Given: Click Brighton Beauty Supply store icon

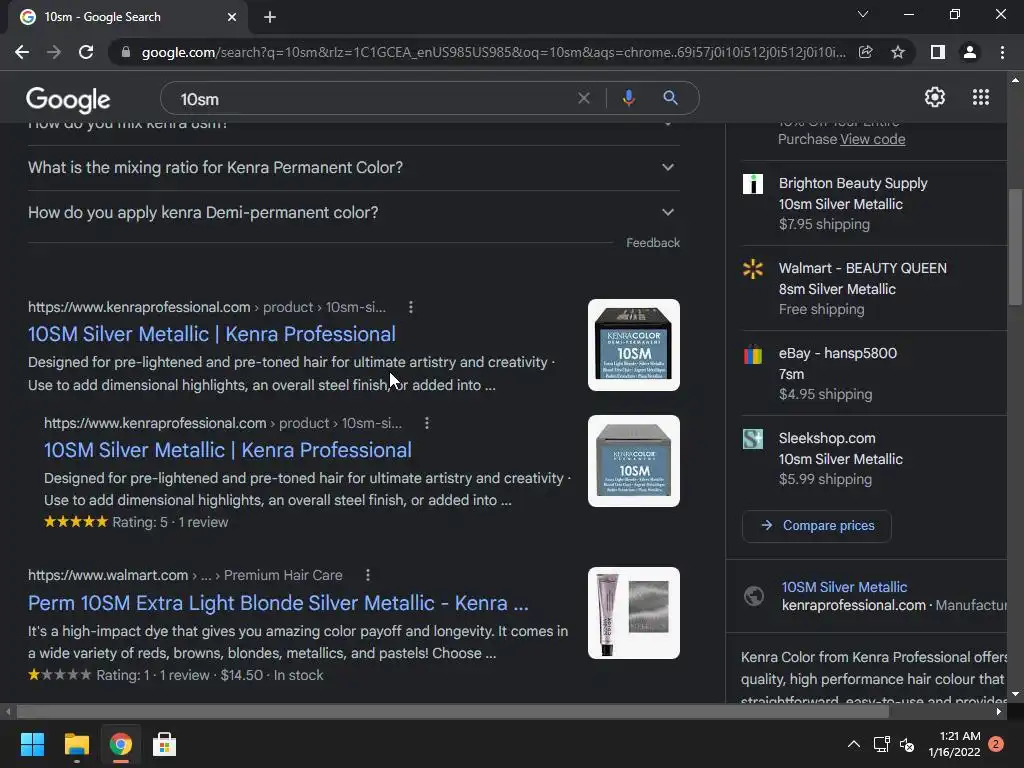Looking at the screenshot, I should [x=753, y=184].
